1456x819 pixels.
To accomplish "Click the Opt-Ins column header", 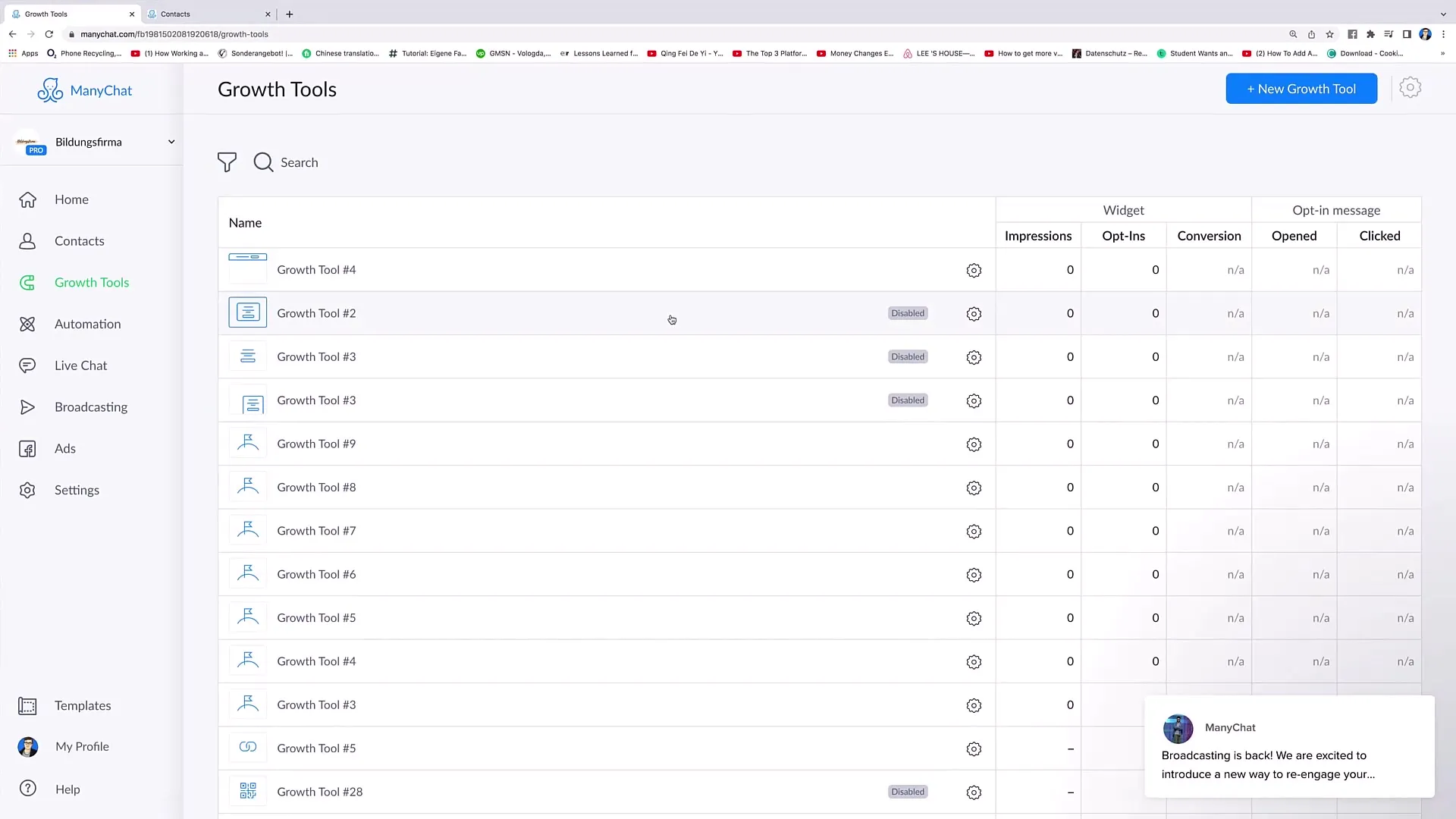I will coord(1124,236).
